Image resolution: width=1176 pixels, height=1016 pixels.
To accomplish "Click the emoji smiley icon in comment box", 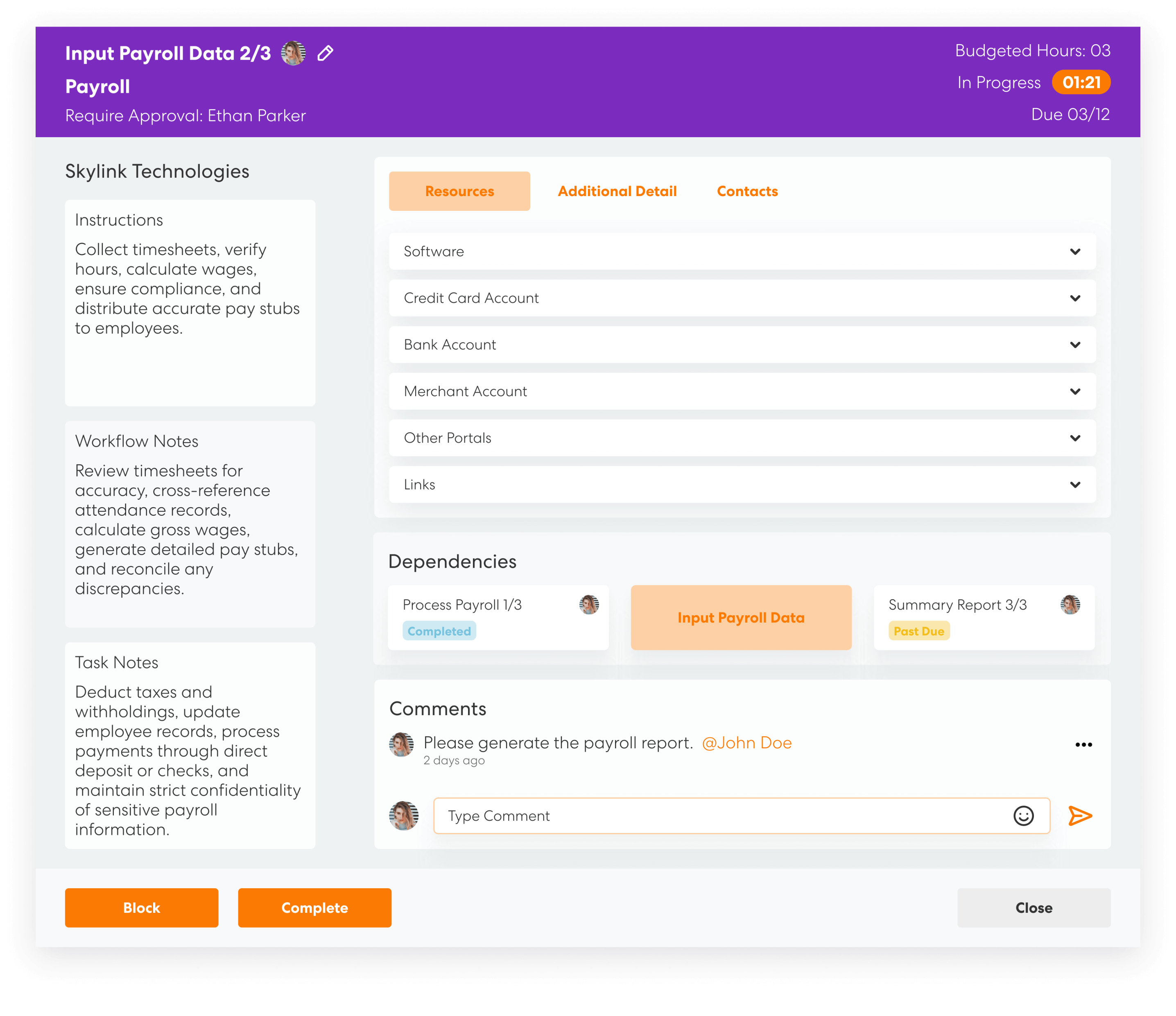I will (1025, 815).
